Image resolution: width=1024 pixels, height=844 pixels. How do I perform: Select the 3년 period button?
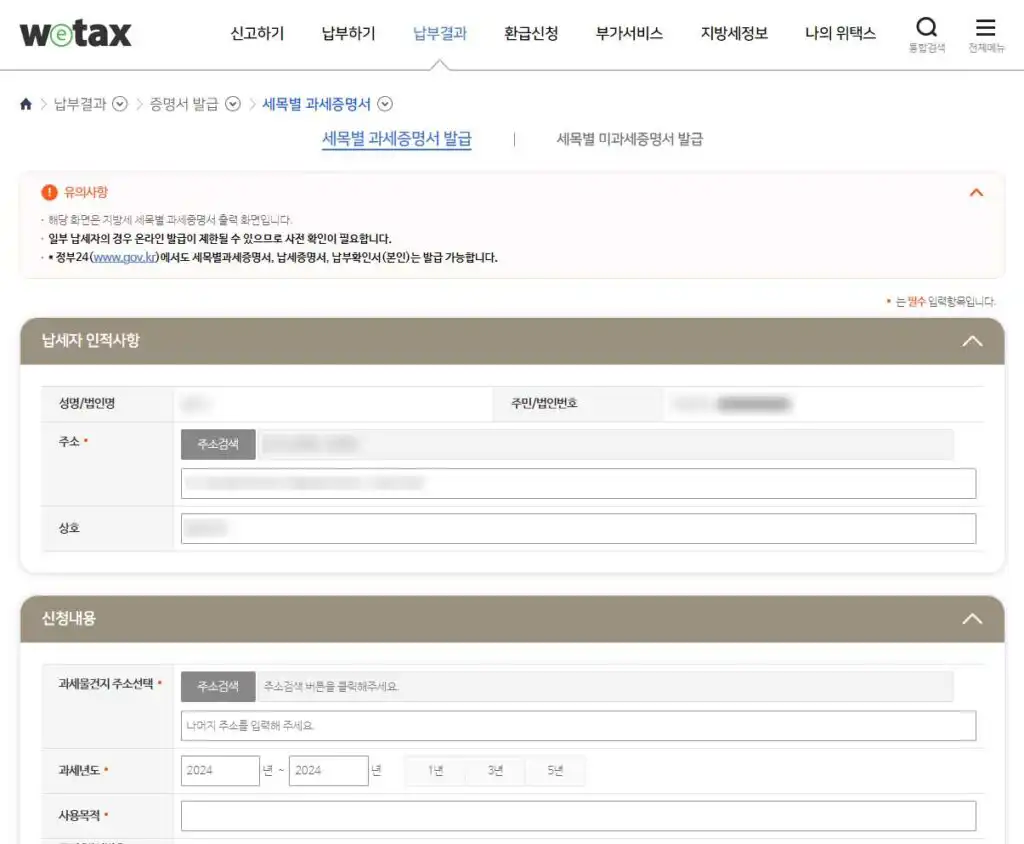496,771
